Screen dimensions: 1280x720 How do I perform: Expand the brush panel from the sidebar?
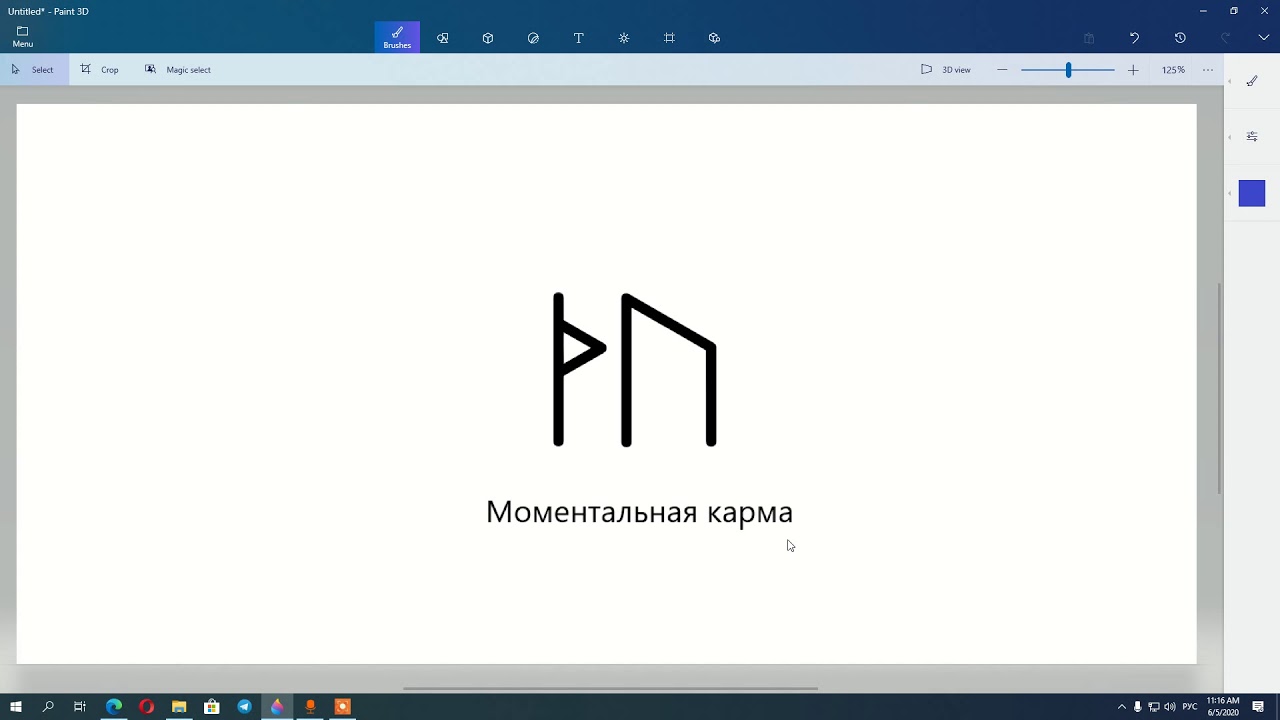point(1252,81)
